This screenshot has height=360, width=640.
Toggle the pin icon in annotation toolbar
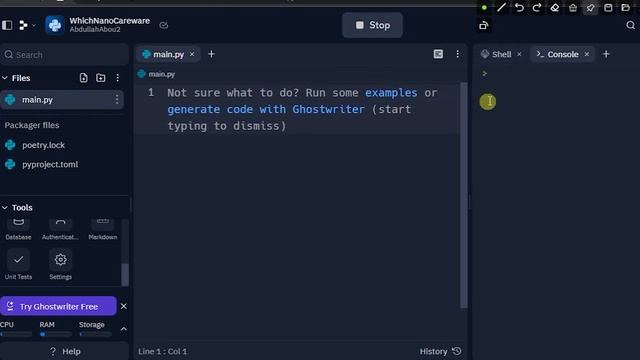click(590, 7)
